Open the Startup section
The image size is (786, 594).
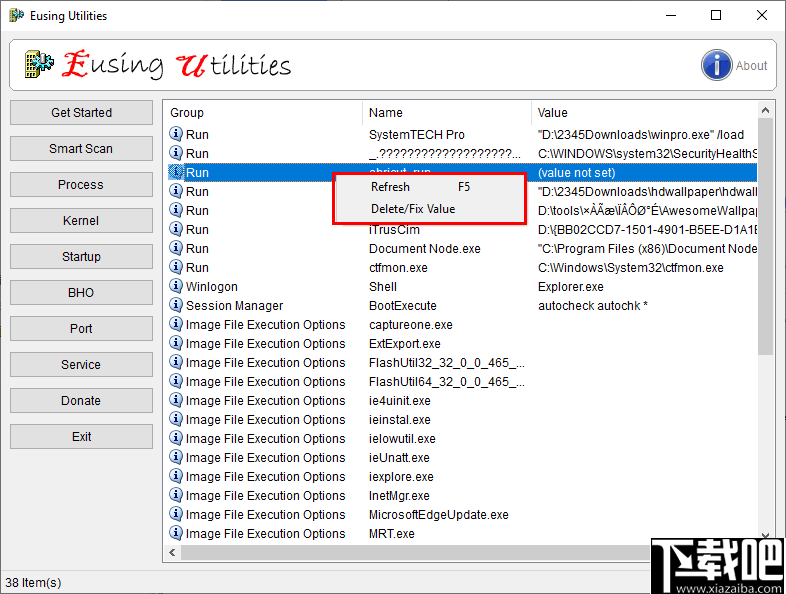(81, 257)
